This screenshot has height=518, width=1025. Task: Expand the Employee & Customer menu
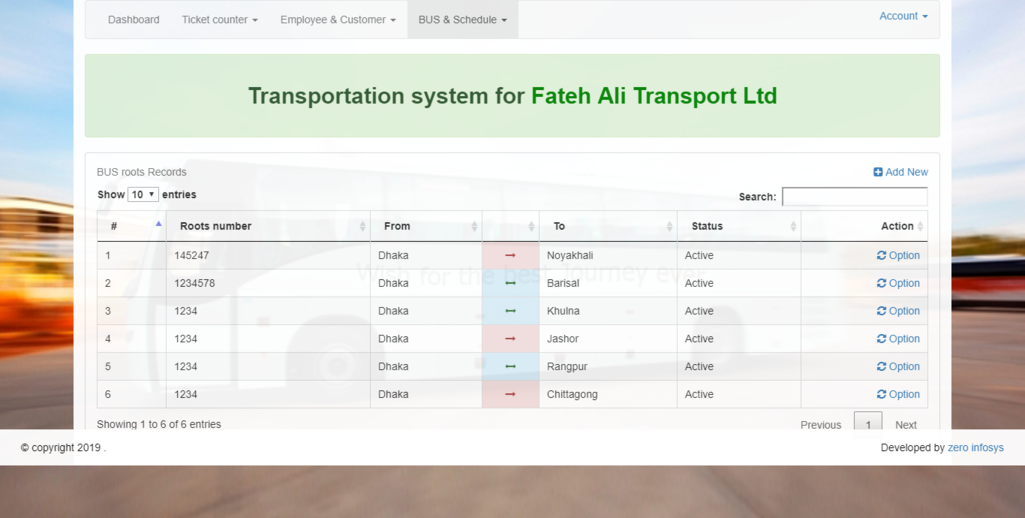(x=337, y=20)
